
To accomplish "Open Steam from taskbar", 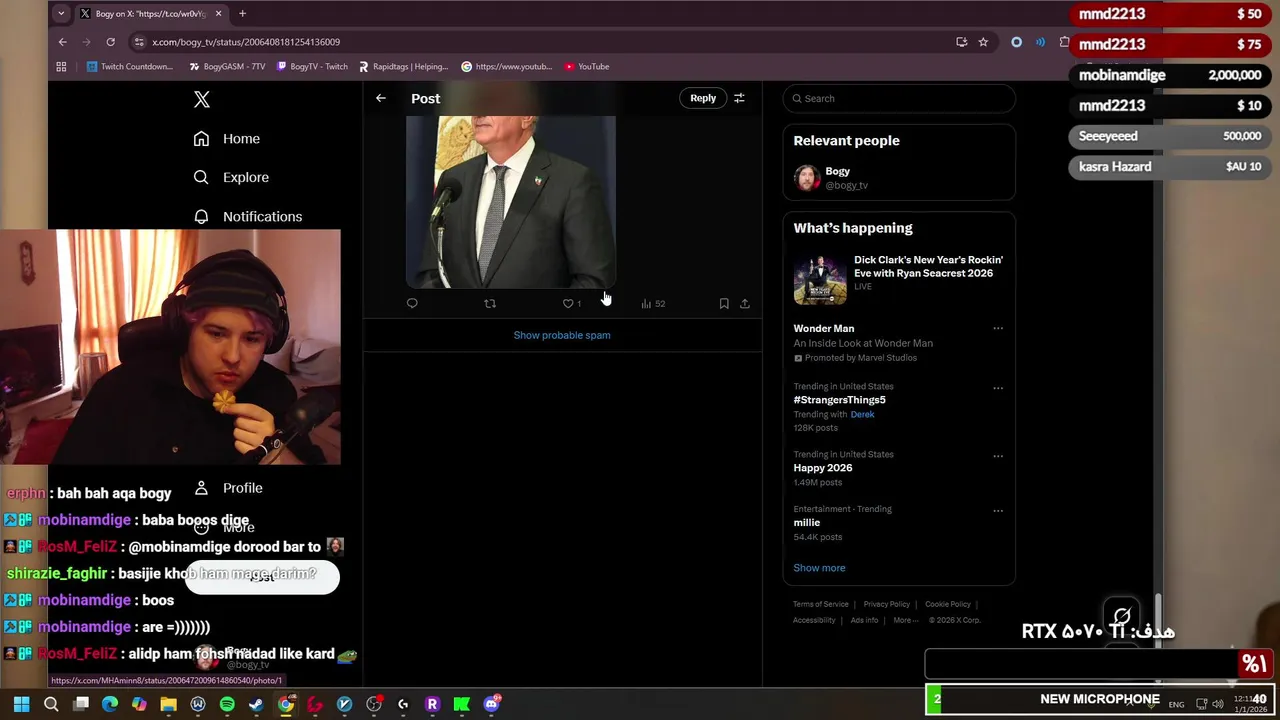I will [256, 704].
